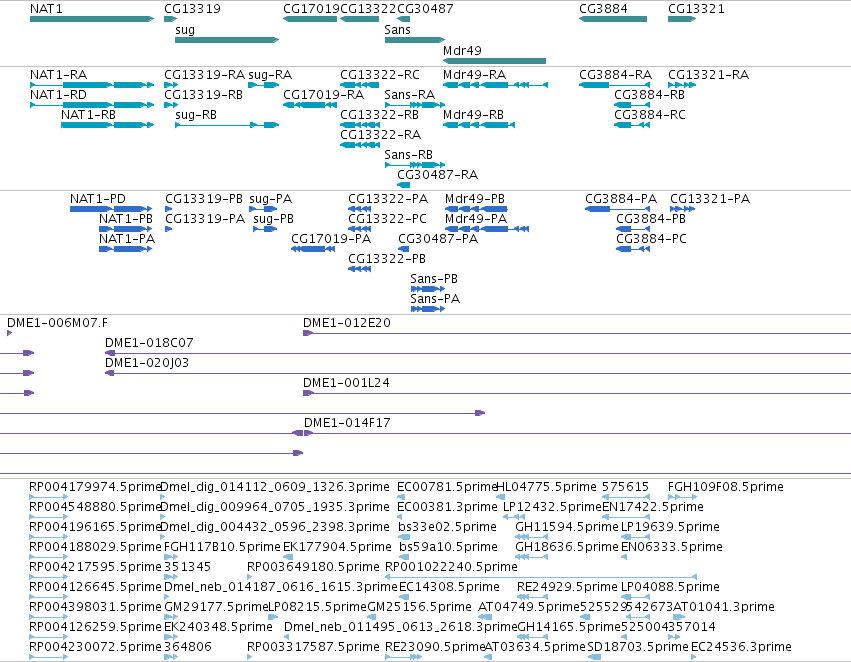Select EST EC24536.3prime
Viewport: 851px width, 662px height.
[741, 647]
